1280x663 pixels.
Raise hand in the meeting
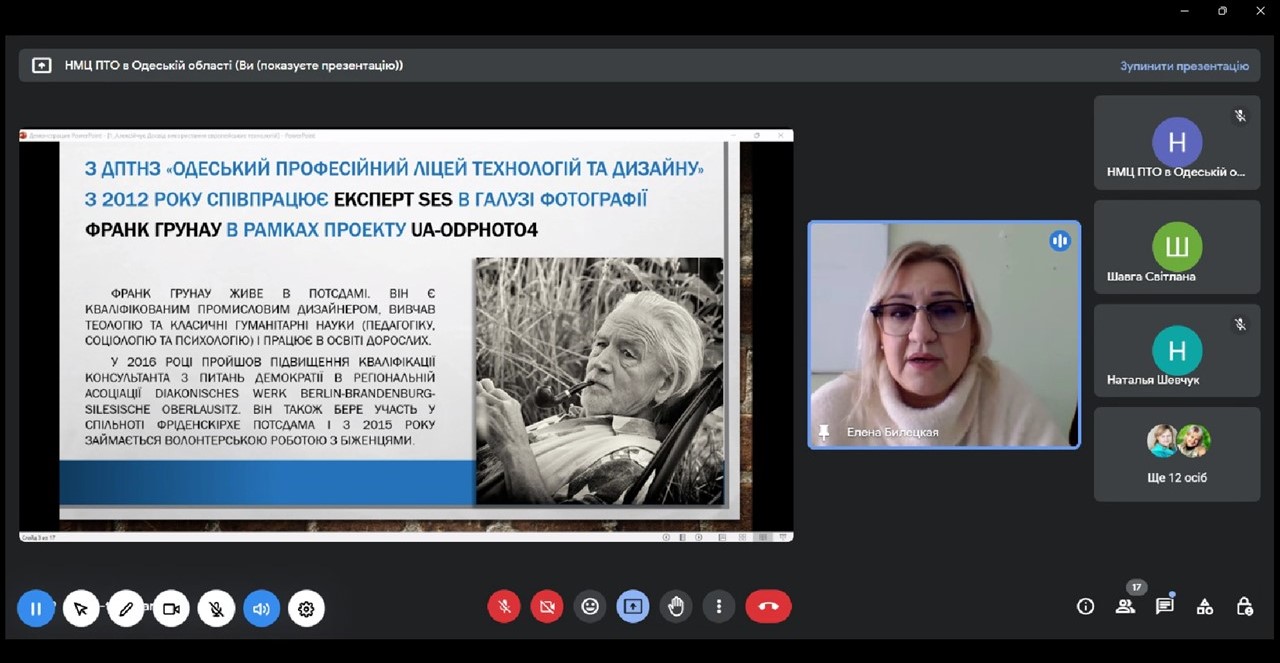click(676, 606)
